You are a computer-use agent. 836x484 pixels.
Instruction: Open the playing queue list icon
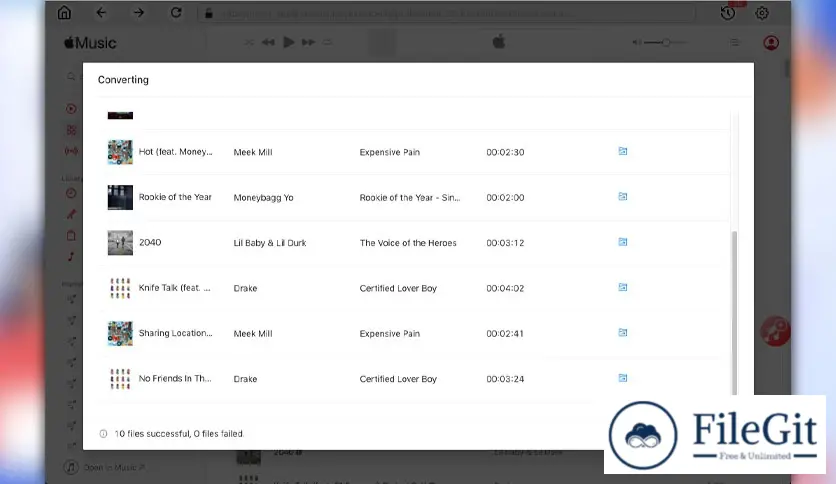pyautogui.click(x=735, y=42)
